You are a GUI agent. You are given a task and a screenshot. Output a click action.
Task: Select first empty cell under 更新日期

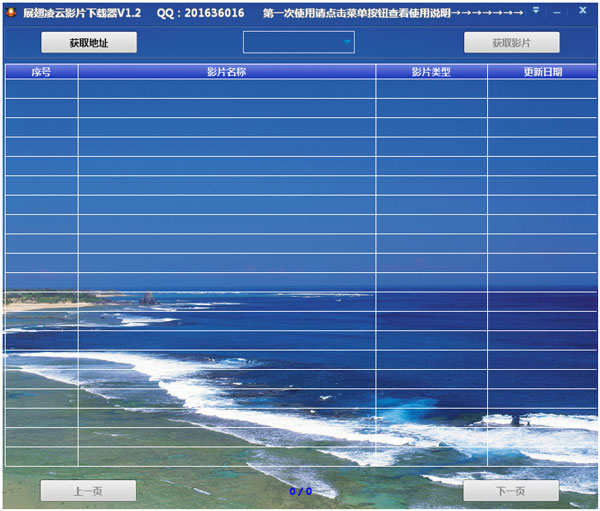(x=542, y=89)
